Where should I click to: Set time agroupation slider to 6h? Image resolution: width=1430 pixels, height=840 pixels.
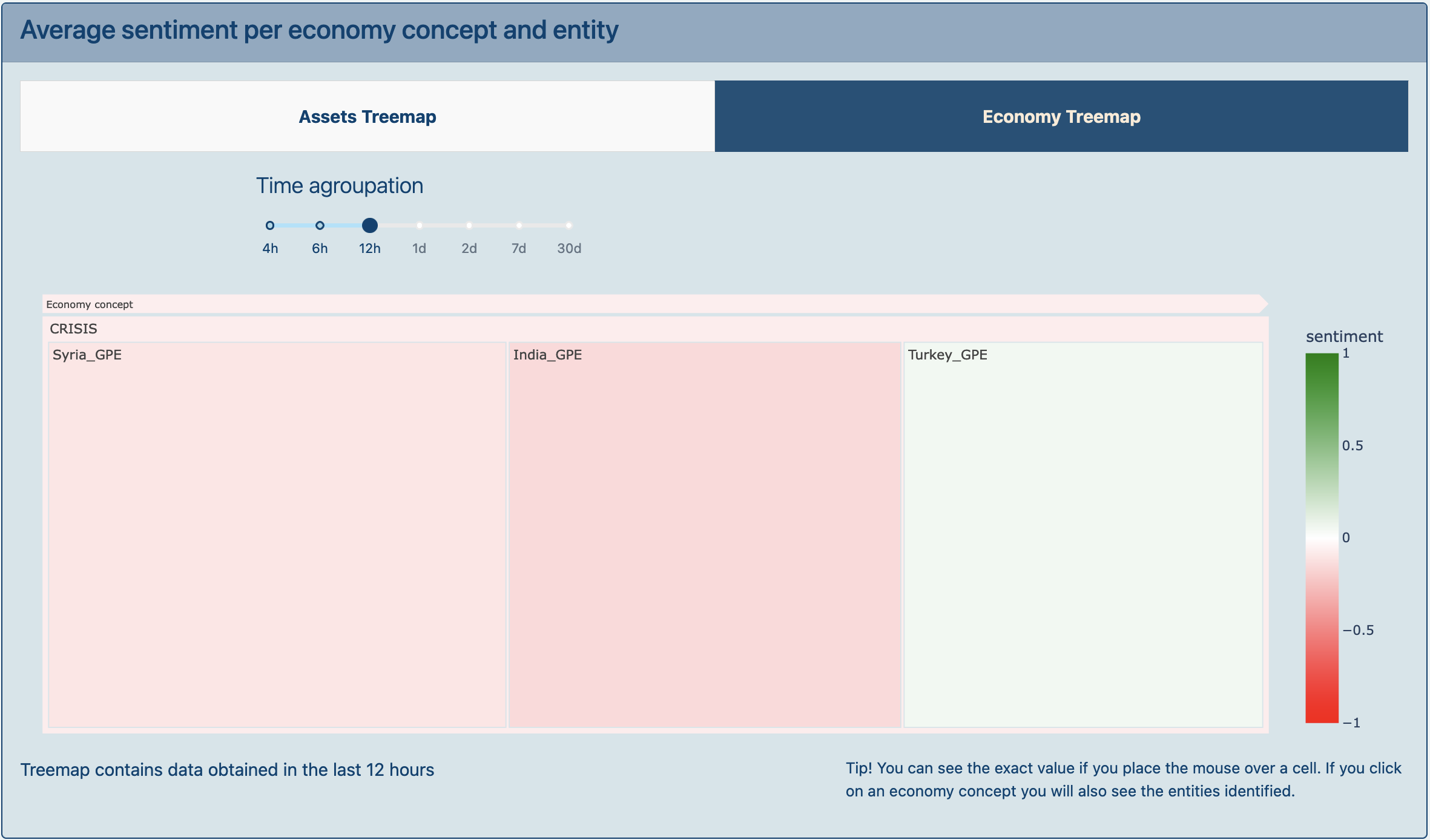click(x=320, y=226)
